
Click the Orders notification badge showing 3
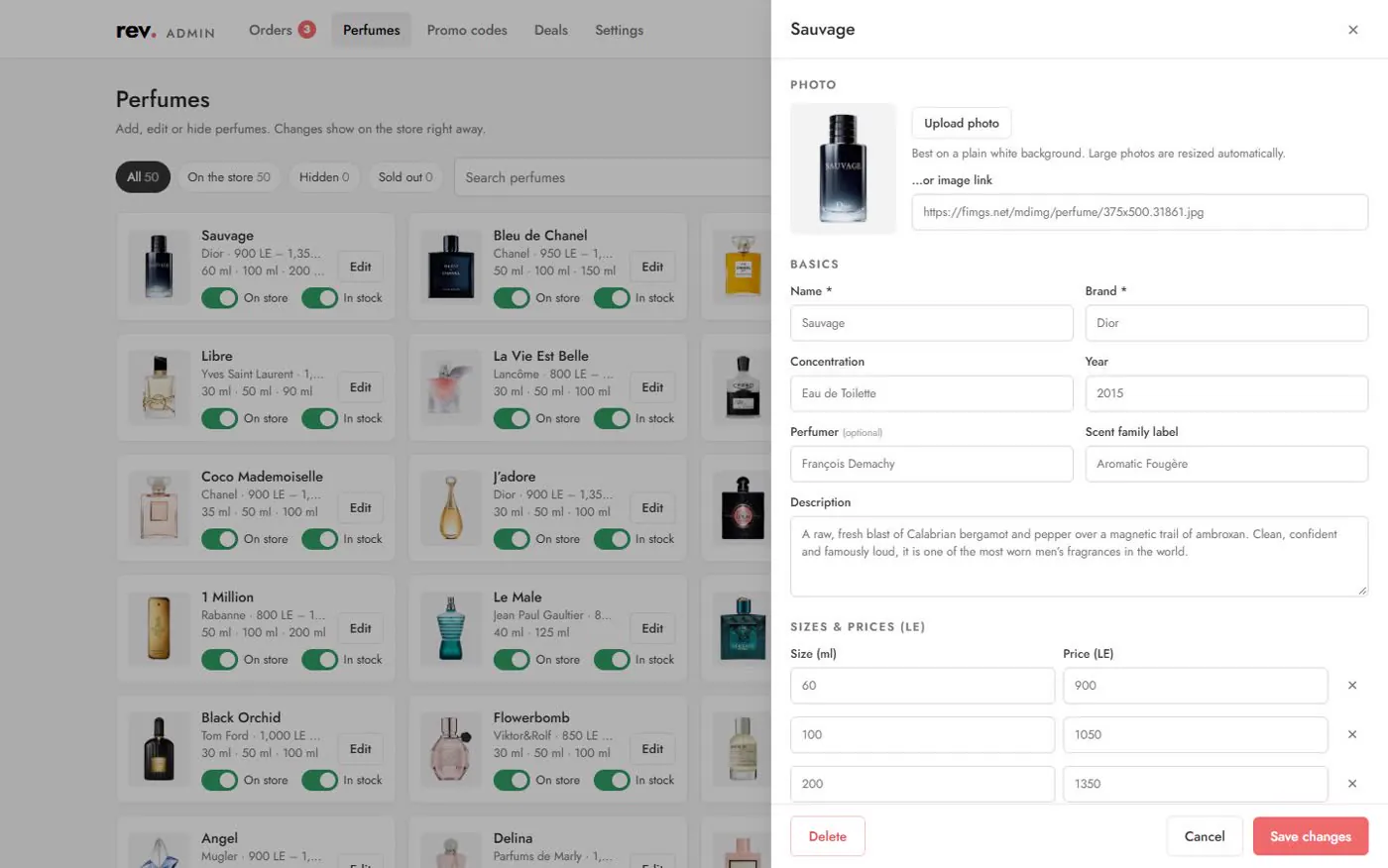[307, 30]
